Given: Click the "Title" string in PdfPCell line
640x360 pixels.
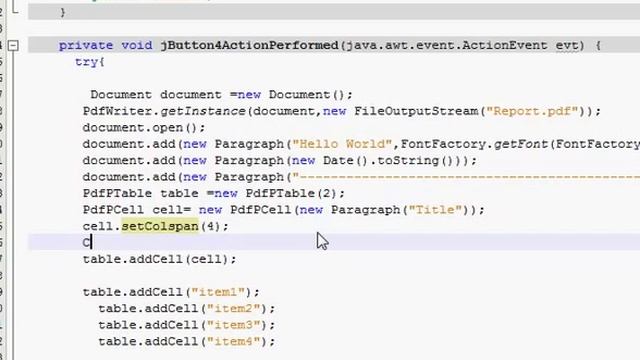Looking at the screenshot, I should (436, 210).
